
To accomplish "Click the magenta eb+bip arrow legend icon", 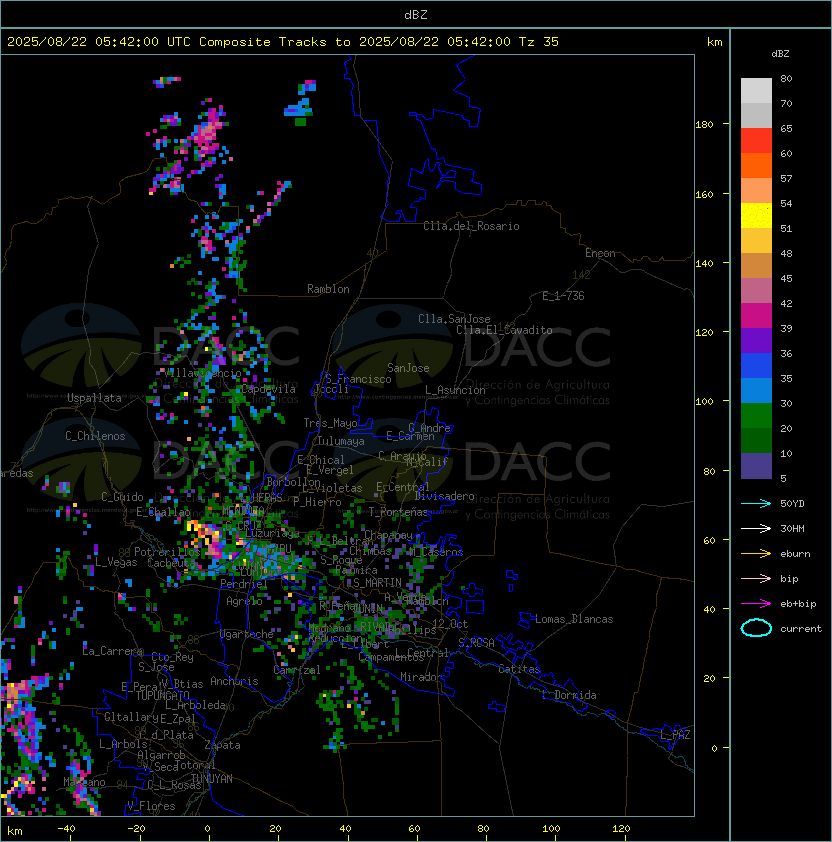I will pyautogui.click(x=756, y=604).
